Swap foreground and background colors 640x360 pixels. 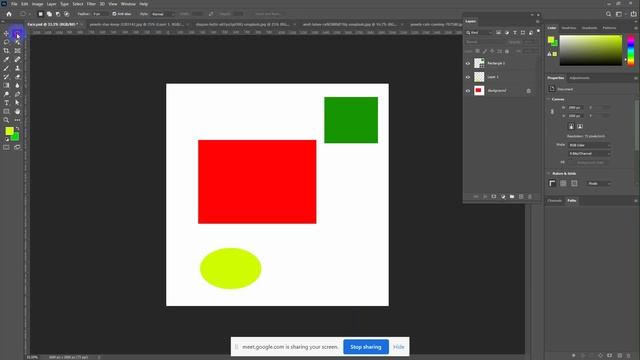tap(17, 129)
